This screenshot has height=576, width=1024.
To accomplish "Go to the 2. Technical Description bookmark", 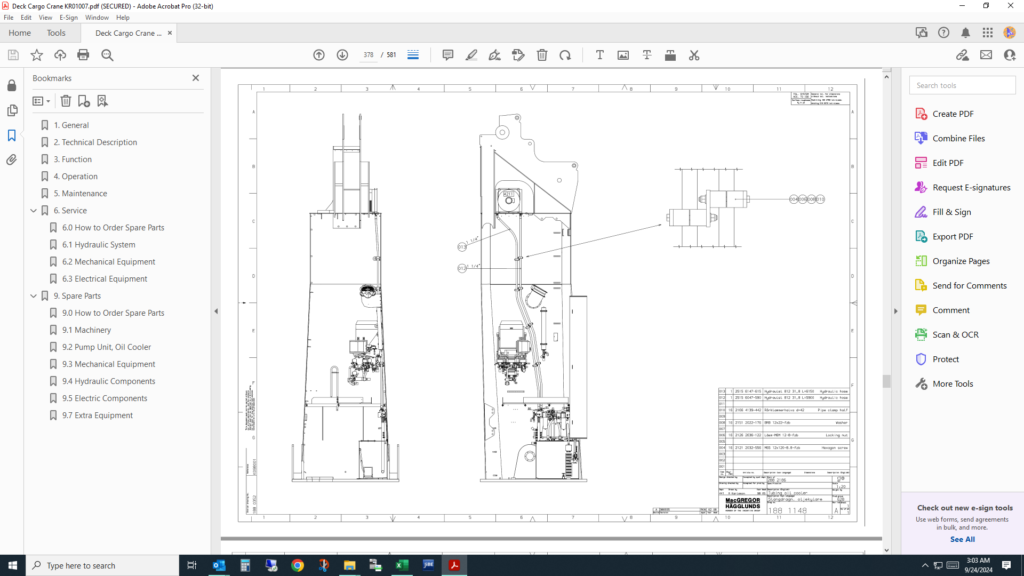I will [95, 142].
